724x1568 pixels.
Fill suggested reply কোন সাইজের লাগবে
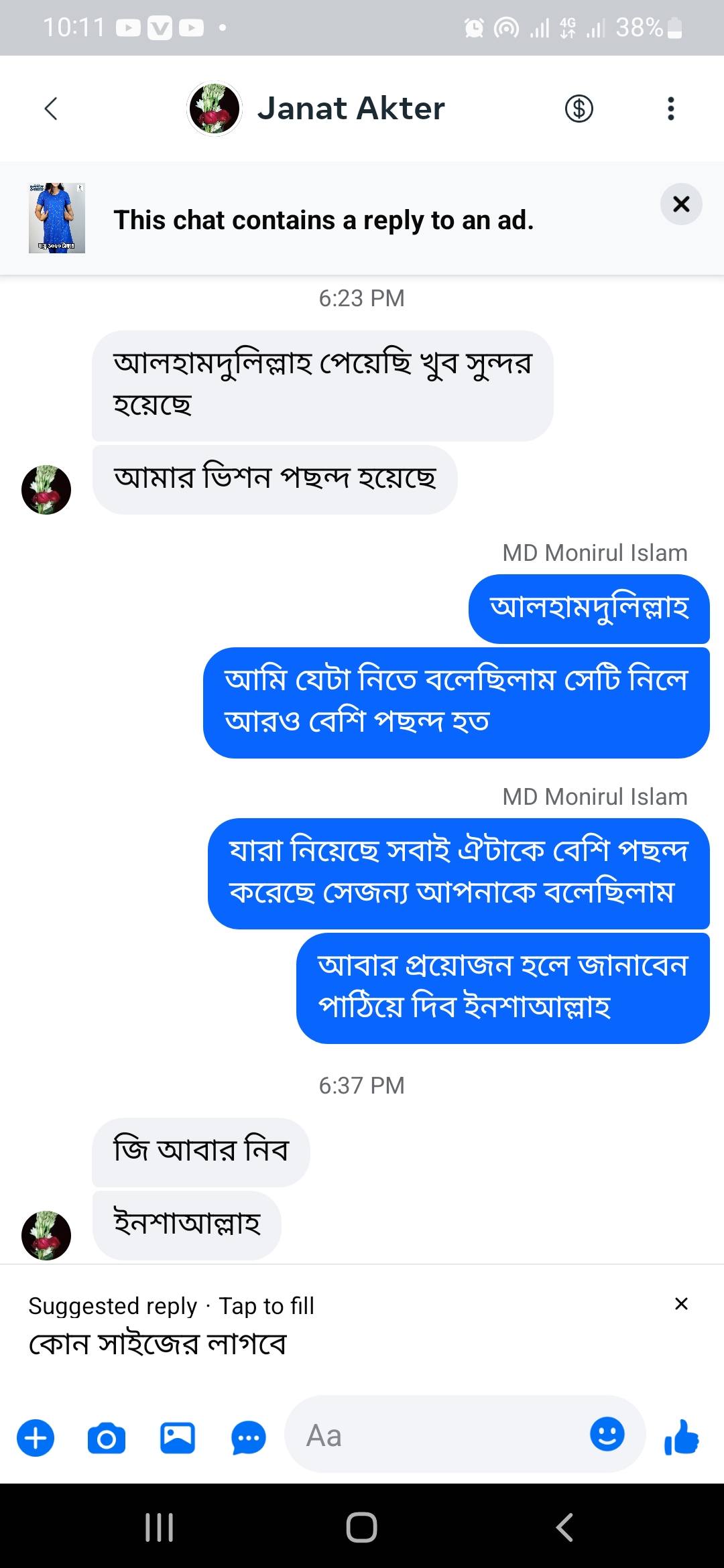coord(158,1344)
